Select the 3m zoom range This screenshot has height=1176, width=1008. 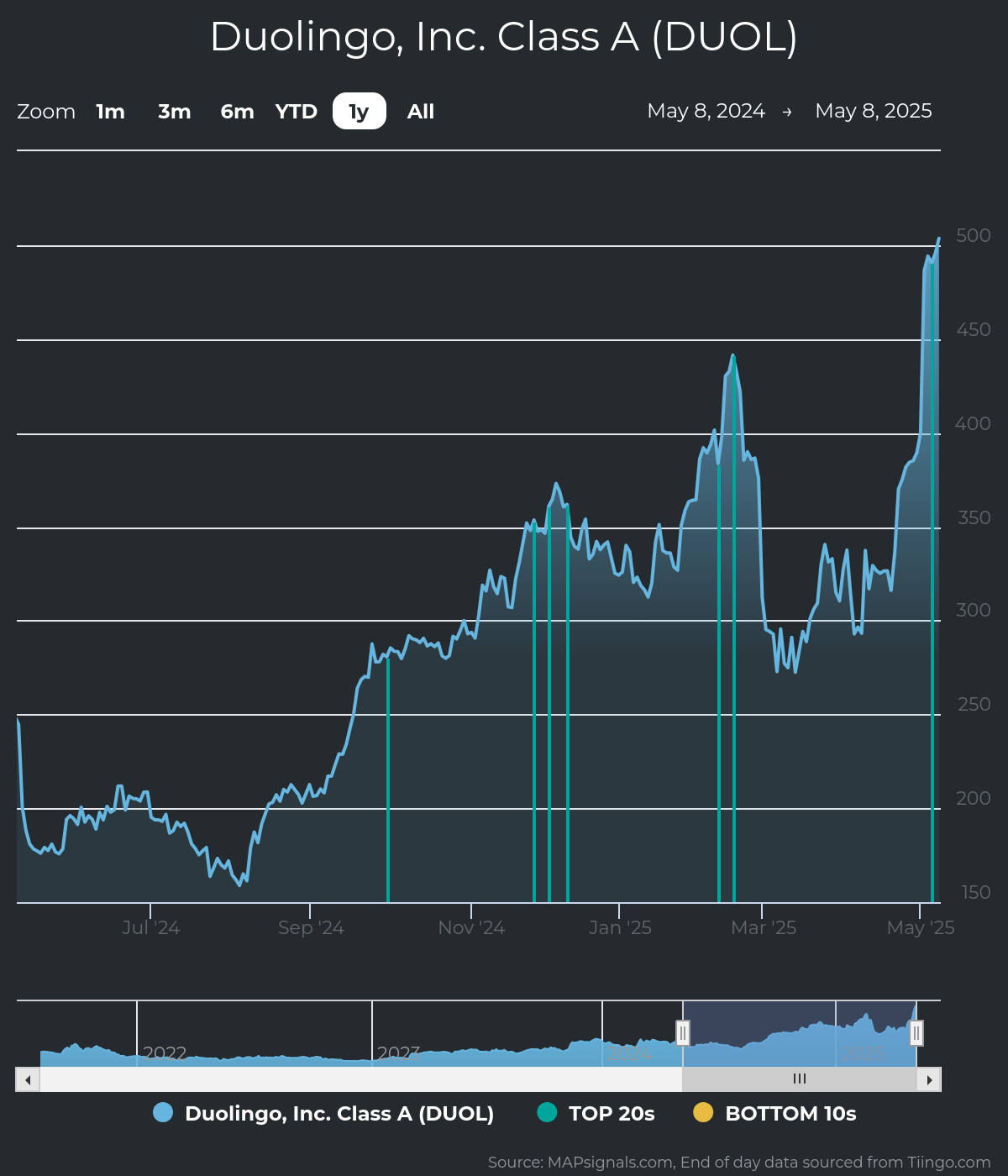pyautogui.click(x=175, y=112)
